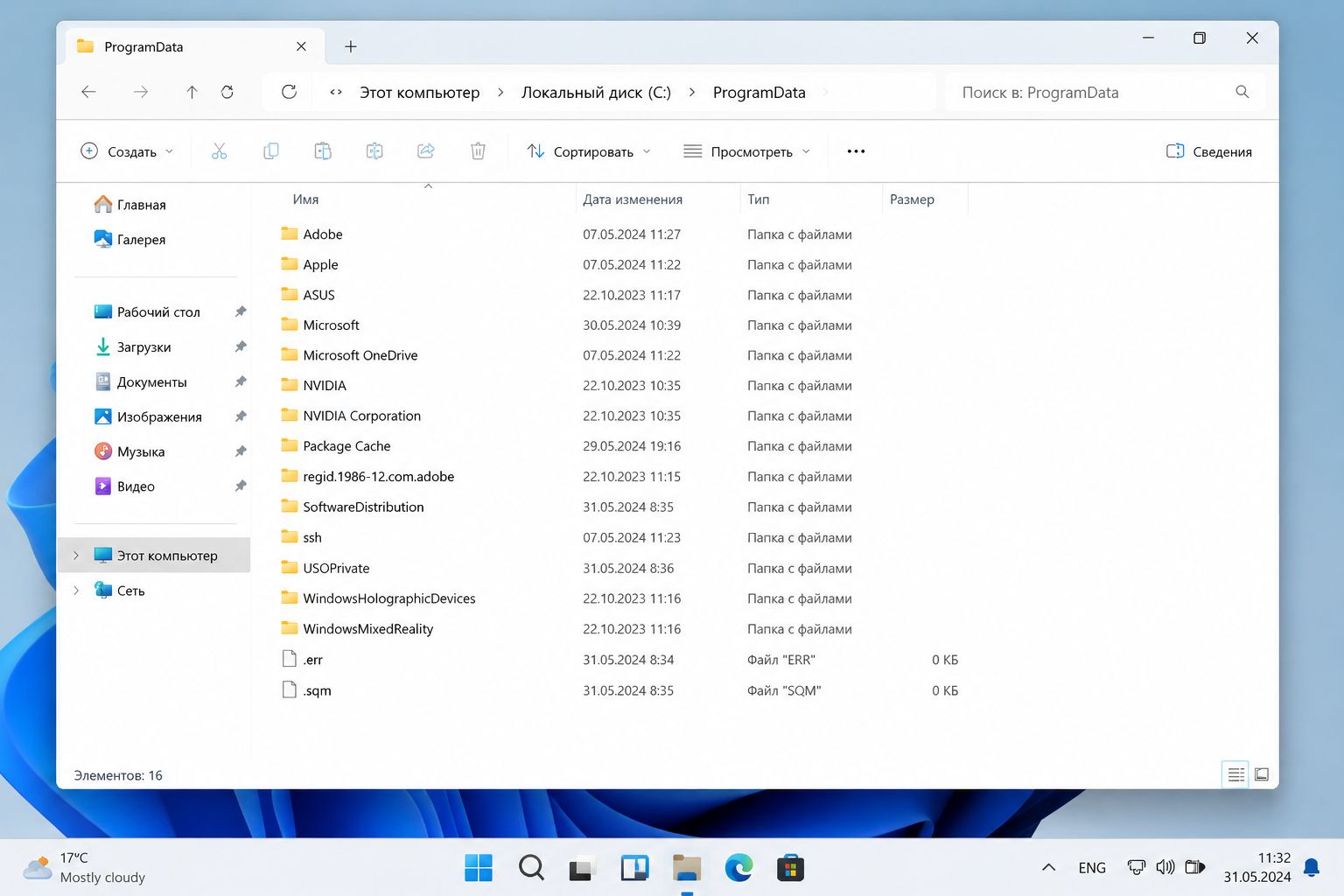
Task: Click the Delete trash icon
Action: point(478,151)
